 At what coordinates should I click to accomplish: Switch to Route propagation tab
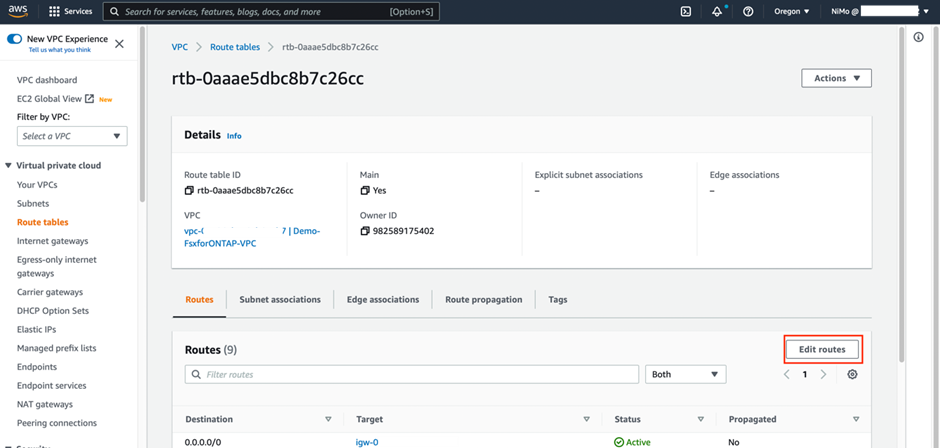[x=484, y=299]
